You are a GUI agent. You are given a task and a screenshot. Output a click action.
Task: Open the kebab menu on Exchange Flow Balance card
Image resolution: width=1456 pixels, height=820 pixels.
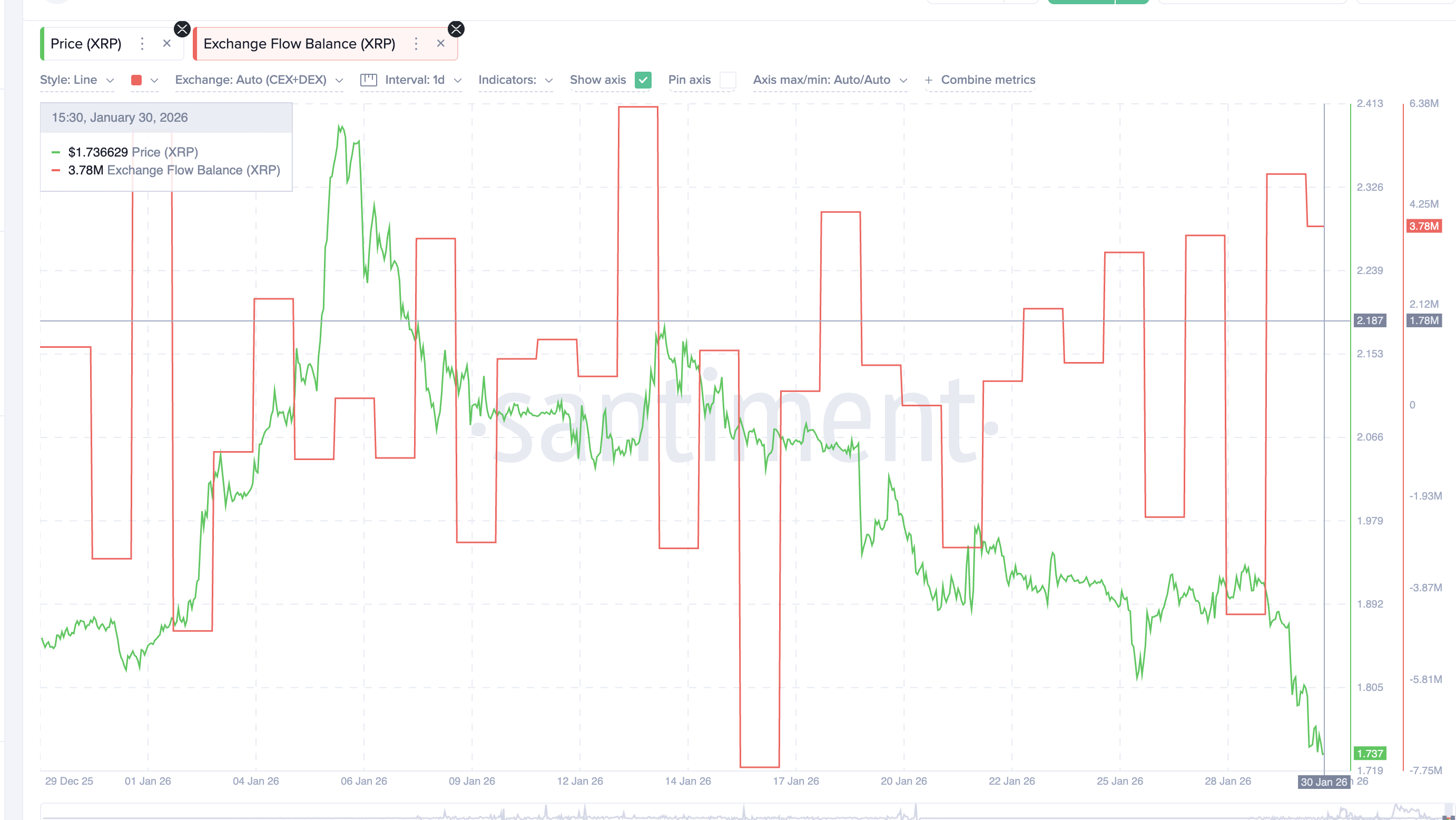[416, 43]
